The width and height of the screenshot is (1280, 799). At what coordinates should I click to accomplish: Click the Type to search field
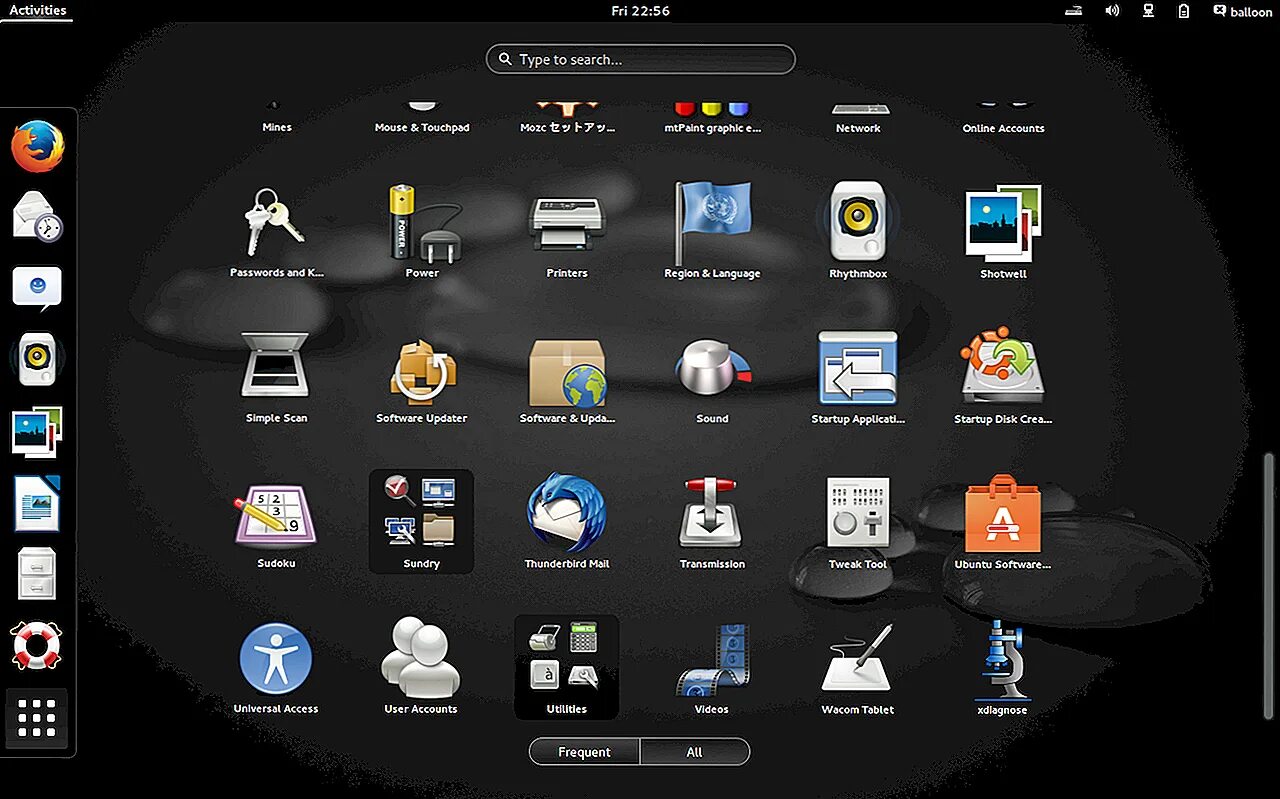tap(641, 59)
